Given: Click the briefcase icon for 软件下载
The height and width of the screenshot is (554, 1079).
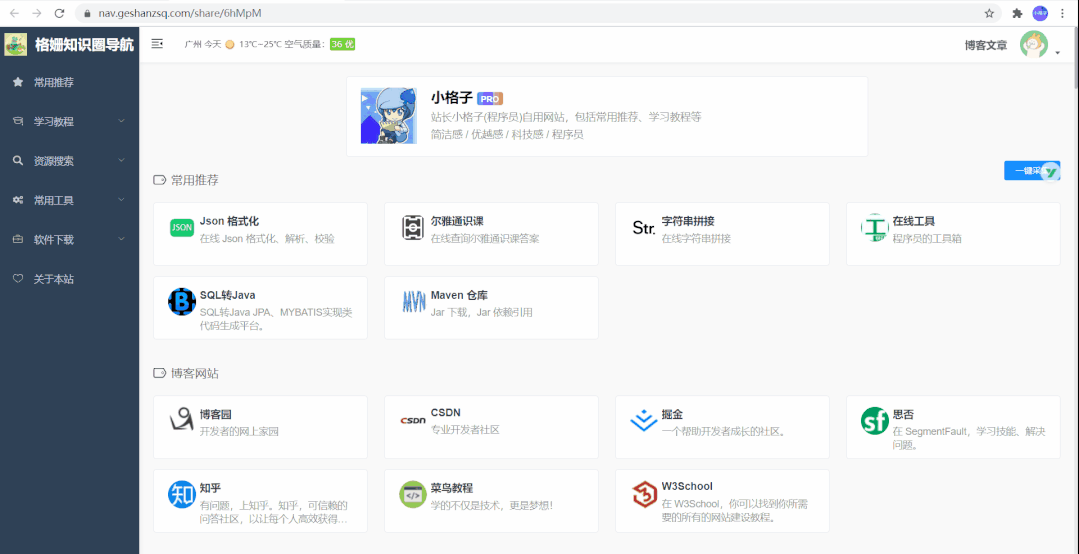Looking at the screenshot, I should [x=19, y=239].
